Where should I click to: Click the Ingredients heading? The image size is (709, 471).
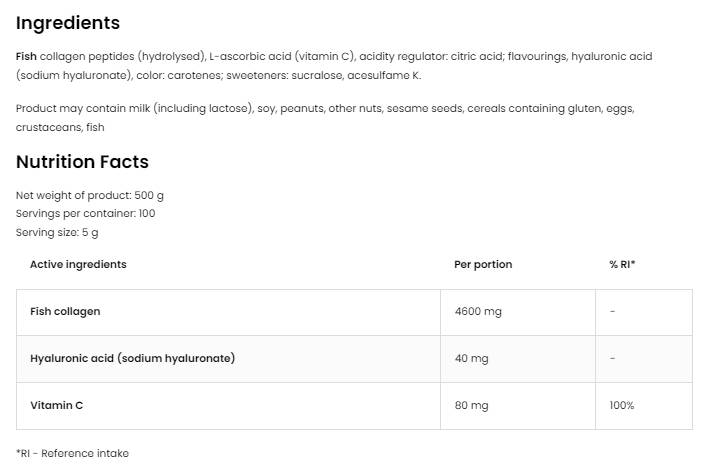click(x=67, y=23)
